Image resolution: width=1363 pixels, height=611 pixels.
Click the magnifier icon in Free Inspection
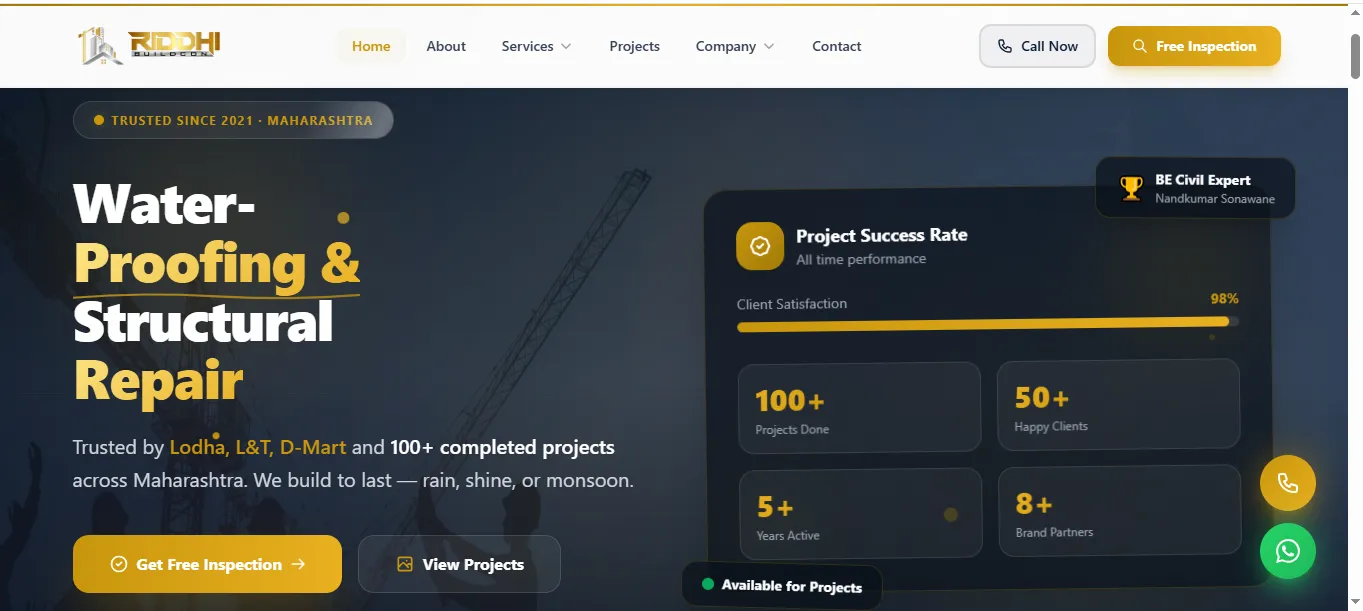1140,46
